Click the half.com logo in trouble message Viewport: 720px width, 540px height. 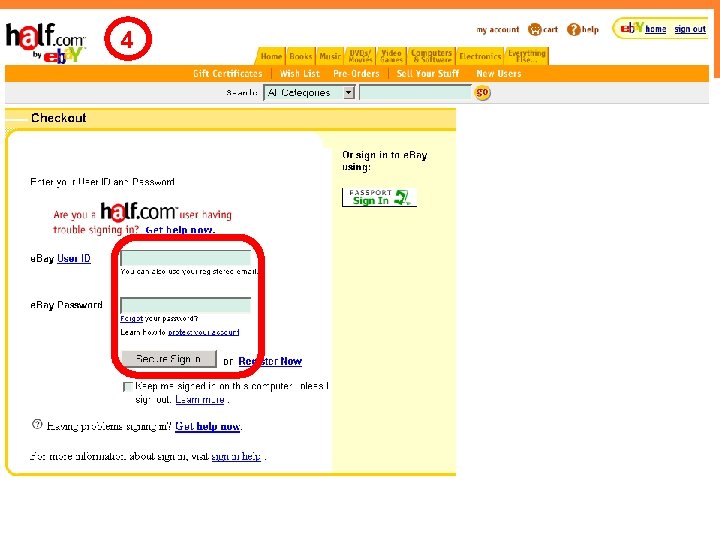138,211
